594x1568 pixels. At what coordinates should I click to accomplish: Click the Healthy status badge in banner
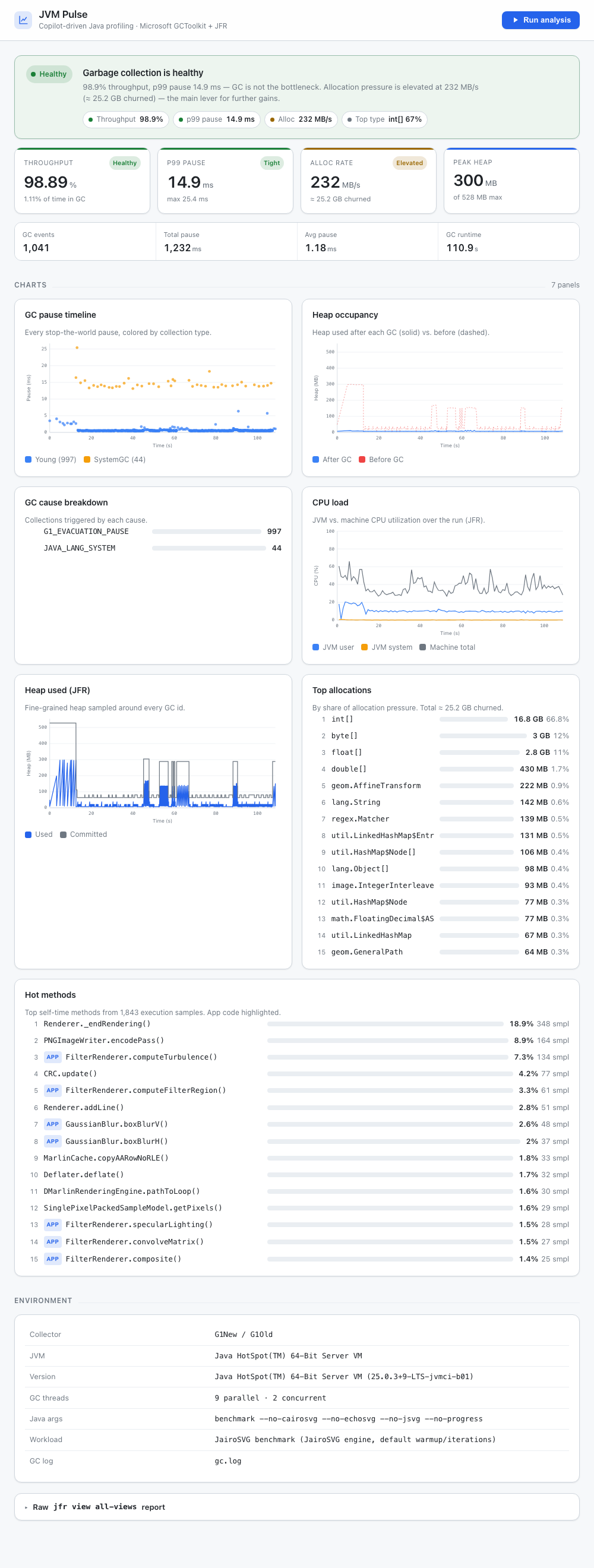coord(49,74)
